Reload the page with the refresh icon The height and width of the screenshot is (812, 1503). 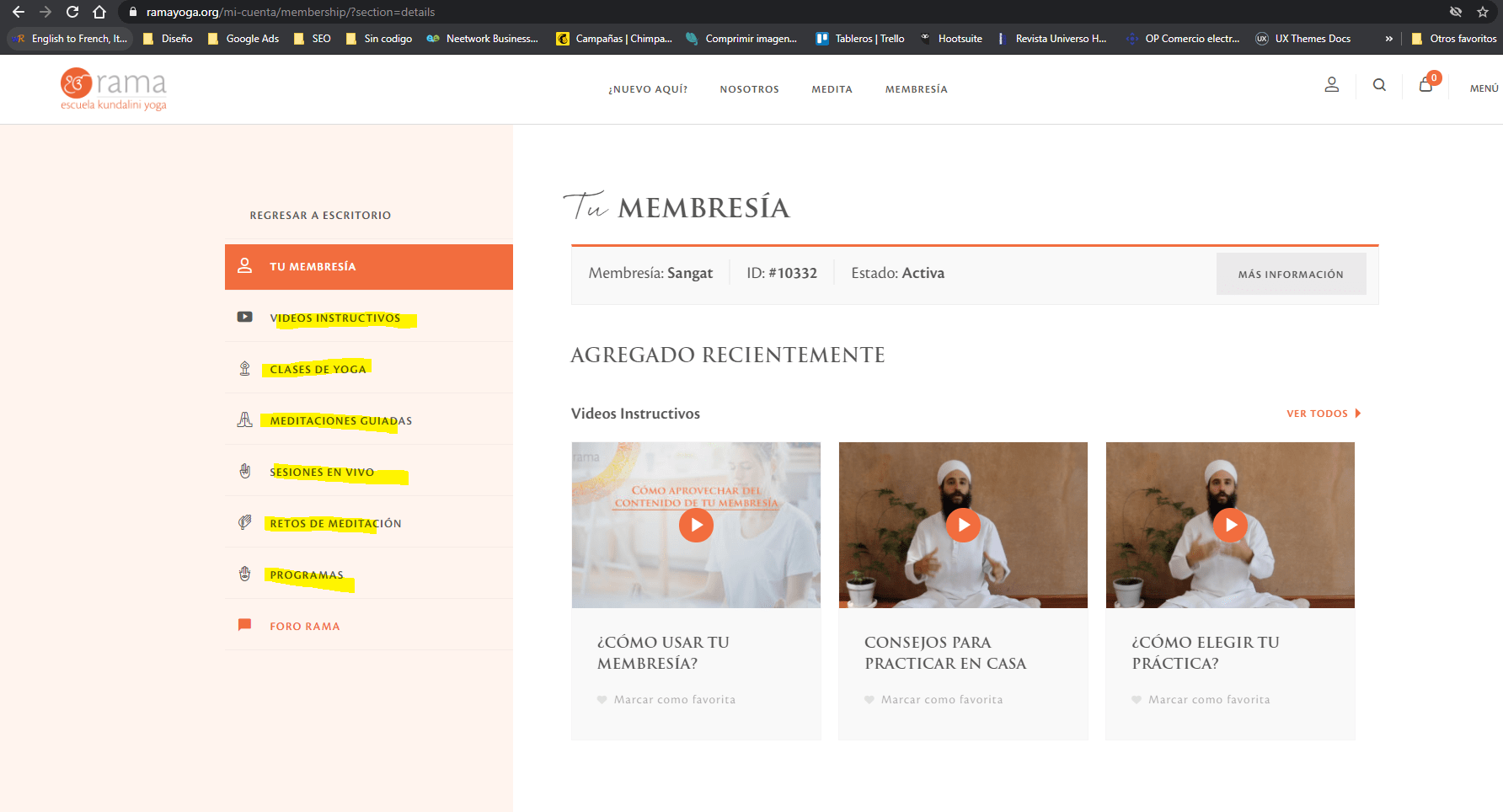click(72, 12)
